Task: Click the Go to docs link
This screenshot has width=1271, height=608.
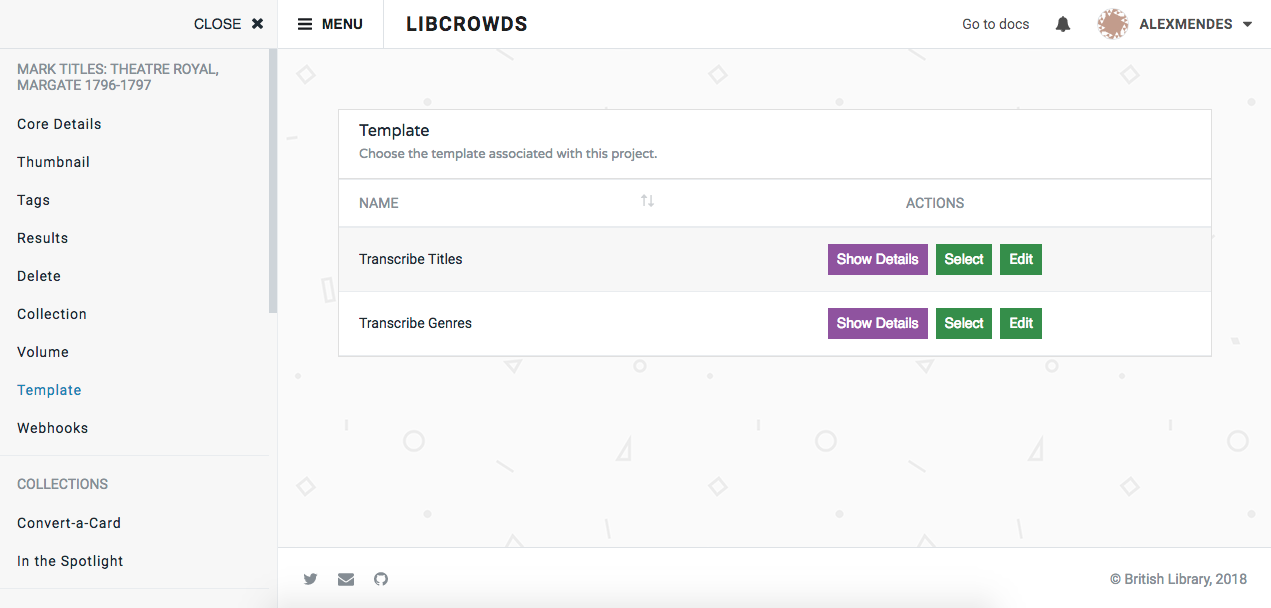Action: tap(995, 23)
